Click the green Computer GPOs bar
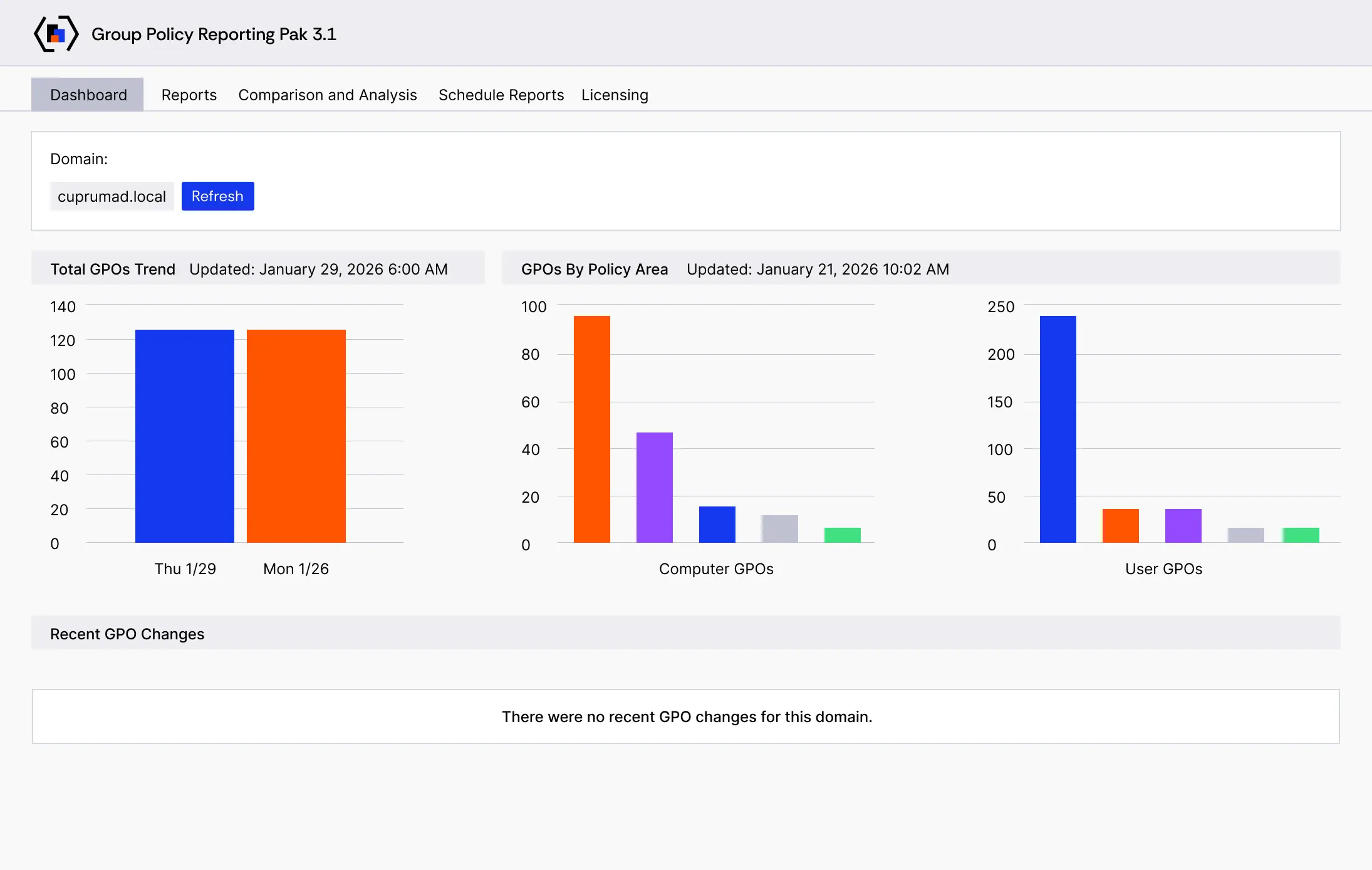 843,535
